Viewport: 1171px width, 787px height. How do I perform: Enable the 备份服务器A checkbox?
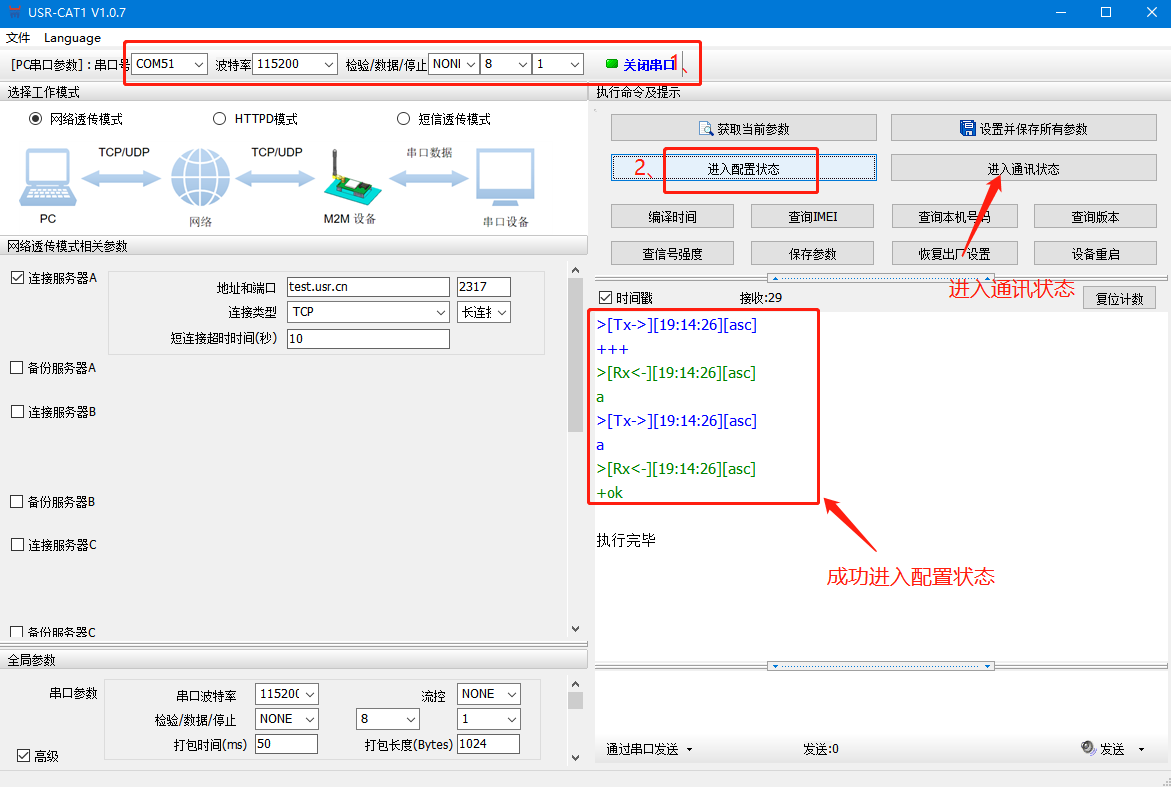[x=17, y=368]
